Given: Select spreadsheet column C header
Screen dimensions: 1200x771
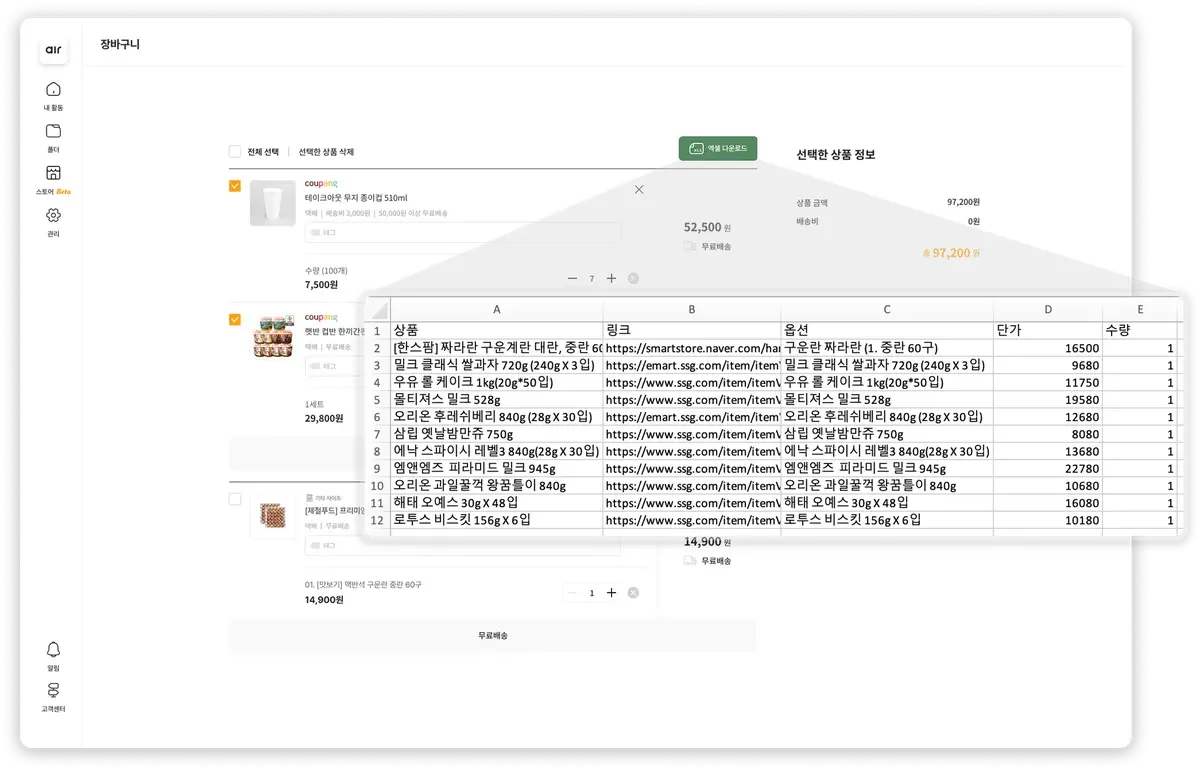Looking at the screenshot, I should click(x=887, y=310).
